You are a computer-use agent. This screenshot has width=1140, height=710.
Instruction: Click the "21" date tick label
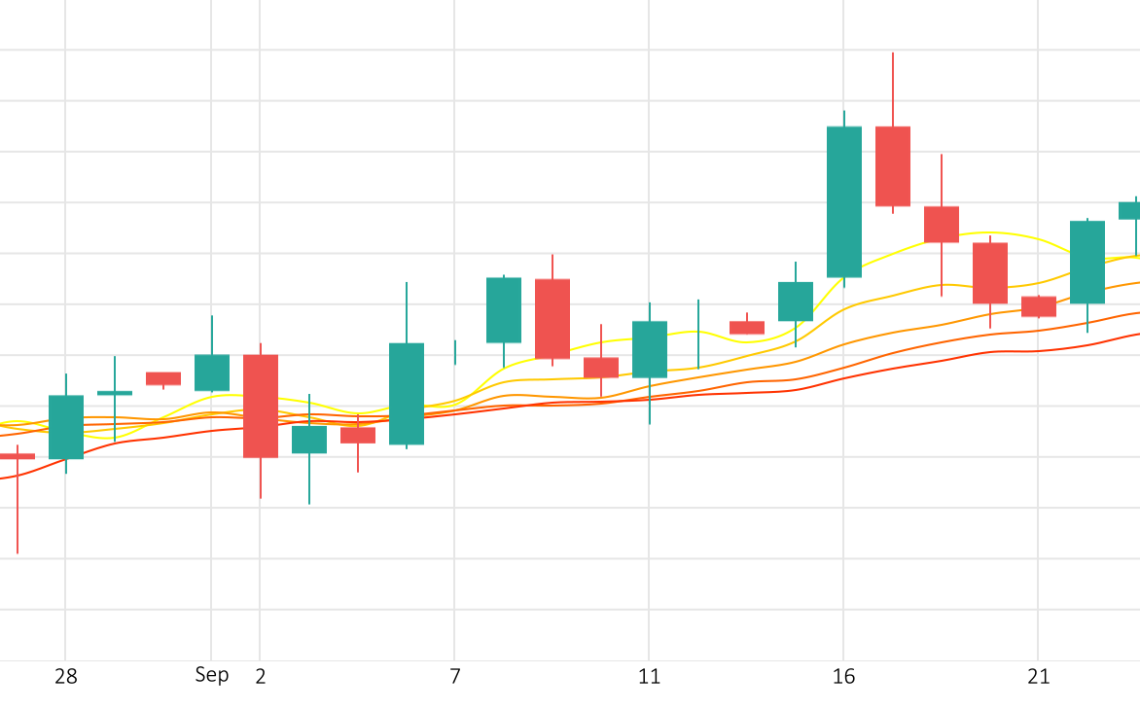(x=1038, y=677)
